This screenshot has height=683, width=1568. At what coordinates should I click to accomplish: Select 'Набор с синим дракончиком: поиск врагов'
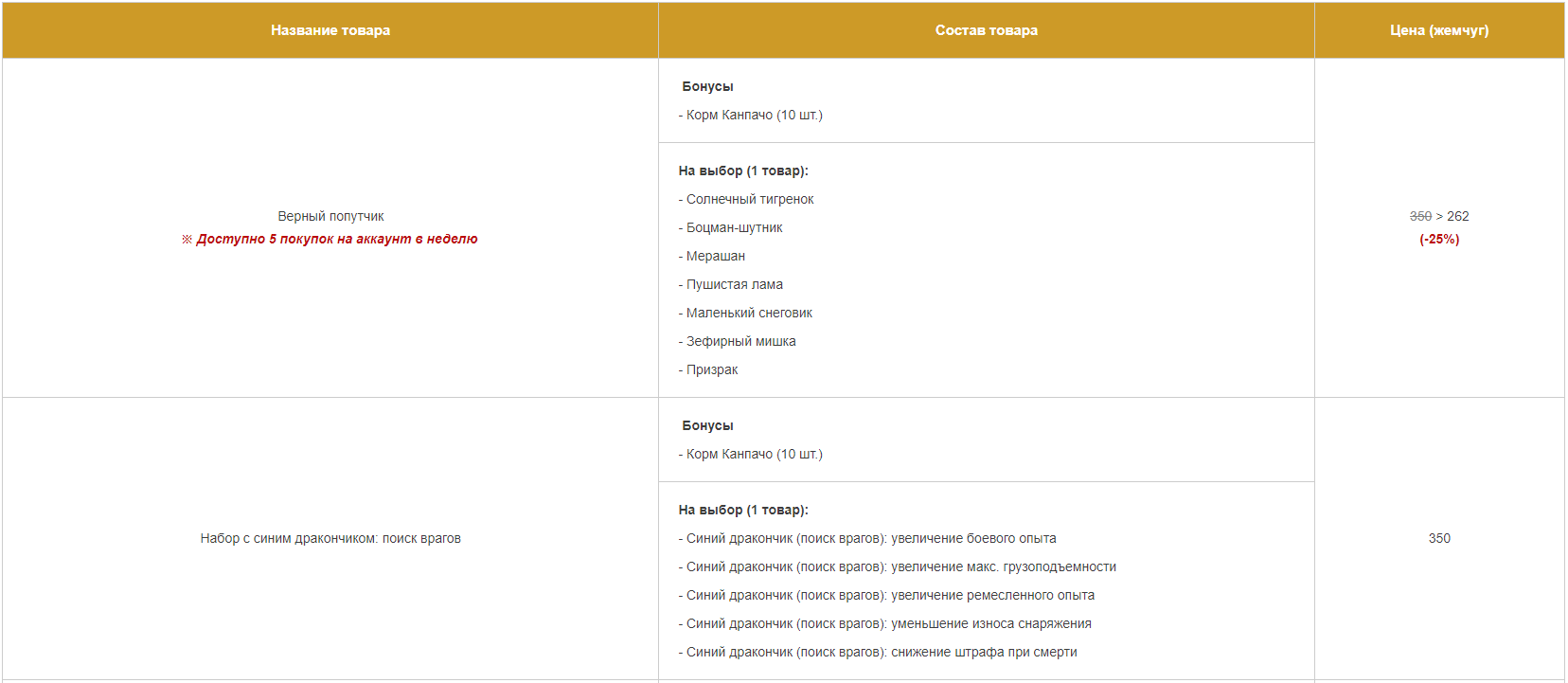tap(330, 538)
